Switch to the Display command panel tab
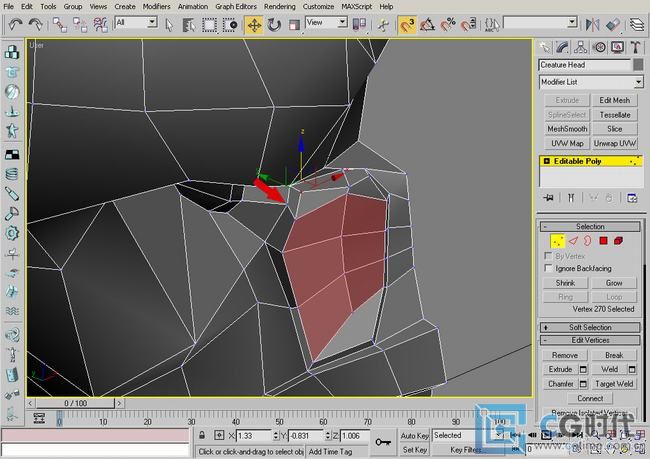 coord(617,47)
